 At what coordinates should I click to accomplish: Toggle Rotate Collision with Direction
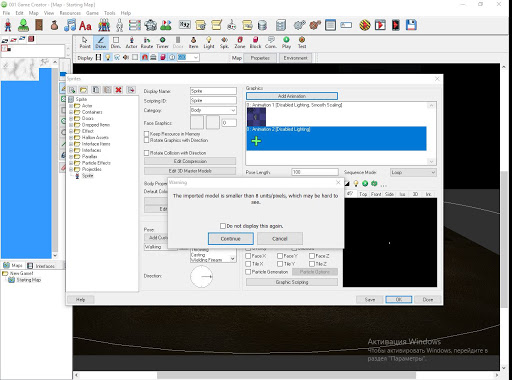(x=146, y=153)
